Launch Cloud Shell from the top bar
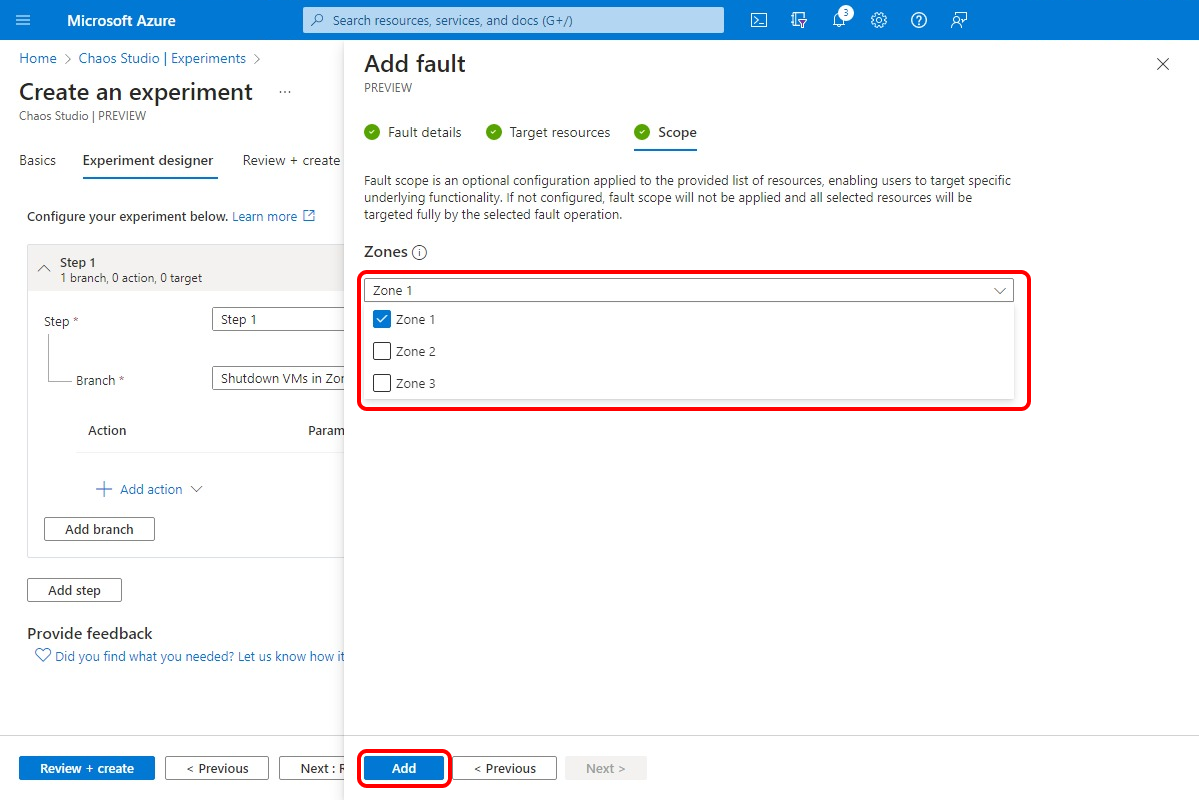 (x=759, y=20)
